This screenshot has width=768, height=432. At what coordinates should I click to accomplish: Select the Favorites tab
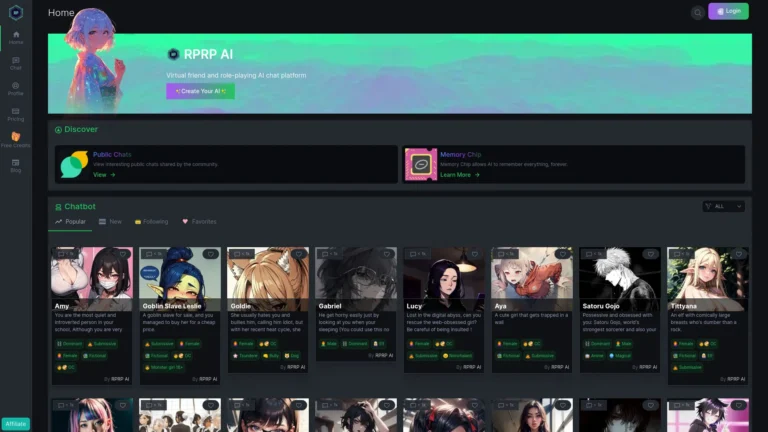coord(199,221)
